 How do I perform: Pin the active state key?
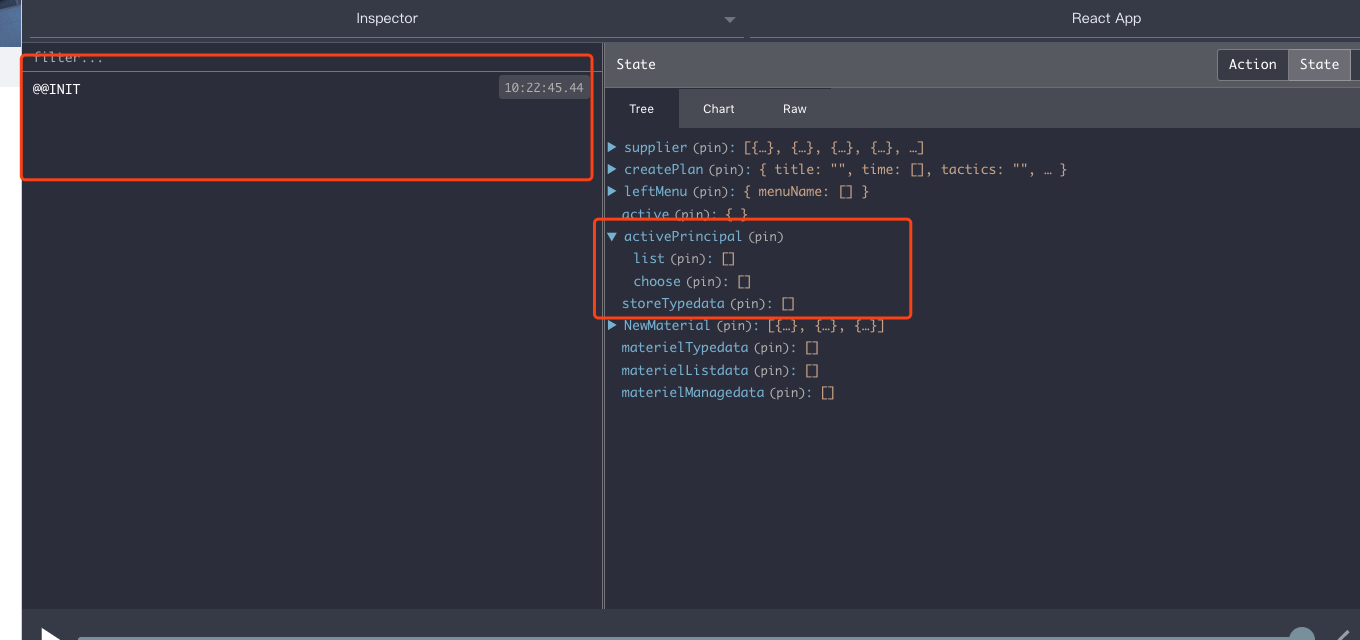694,215
